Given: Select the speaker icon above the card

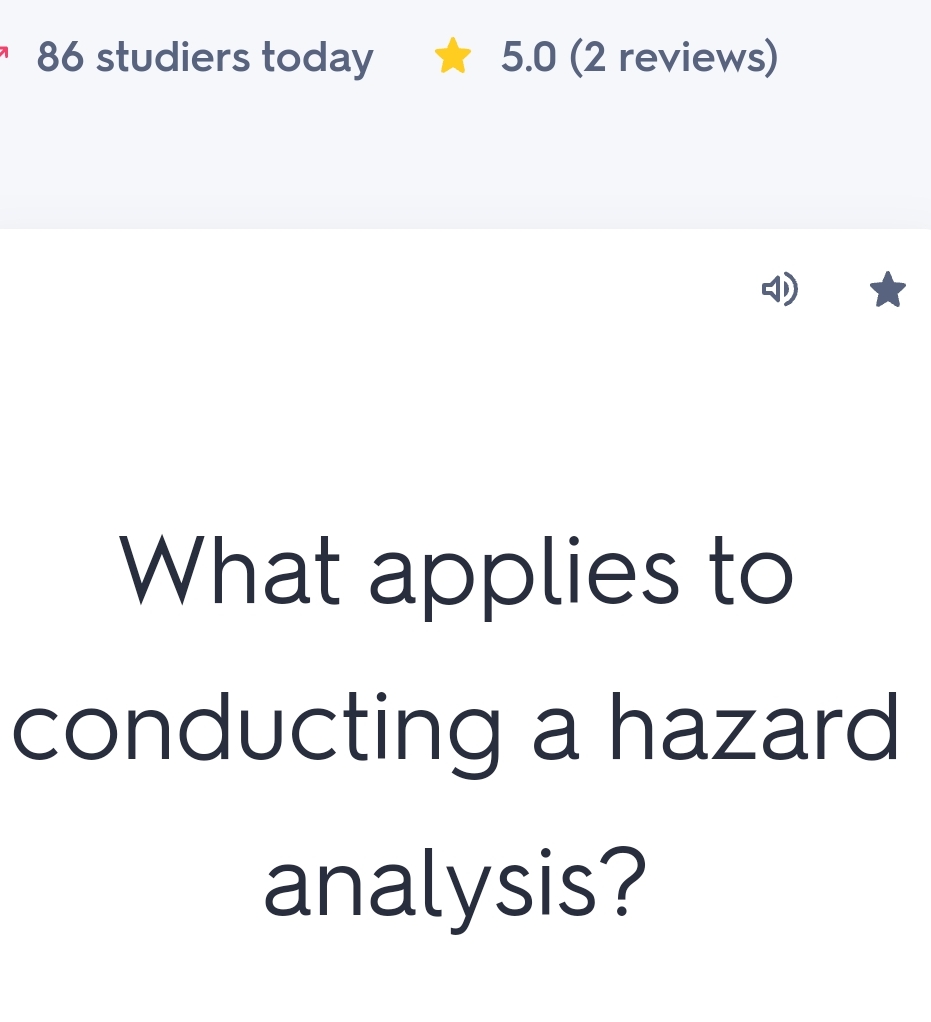Looking at the screenshot, I should 780,290.
